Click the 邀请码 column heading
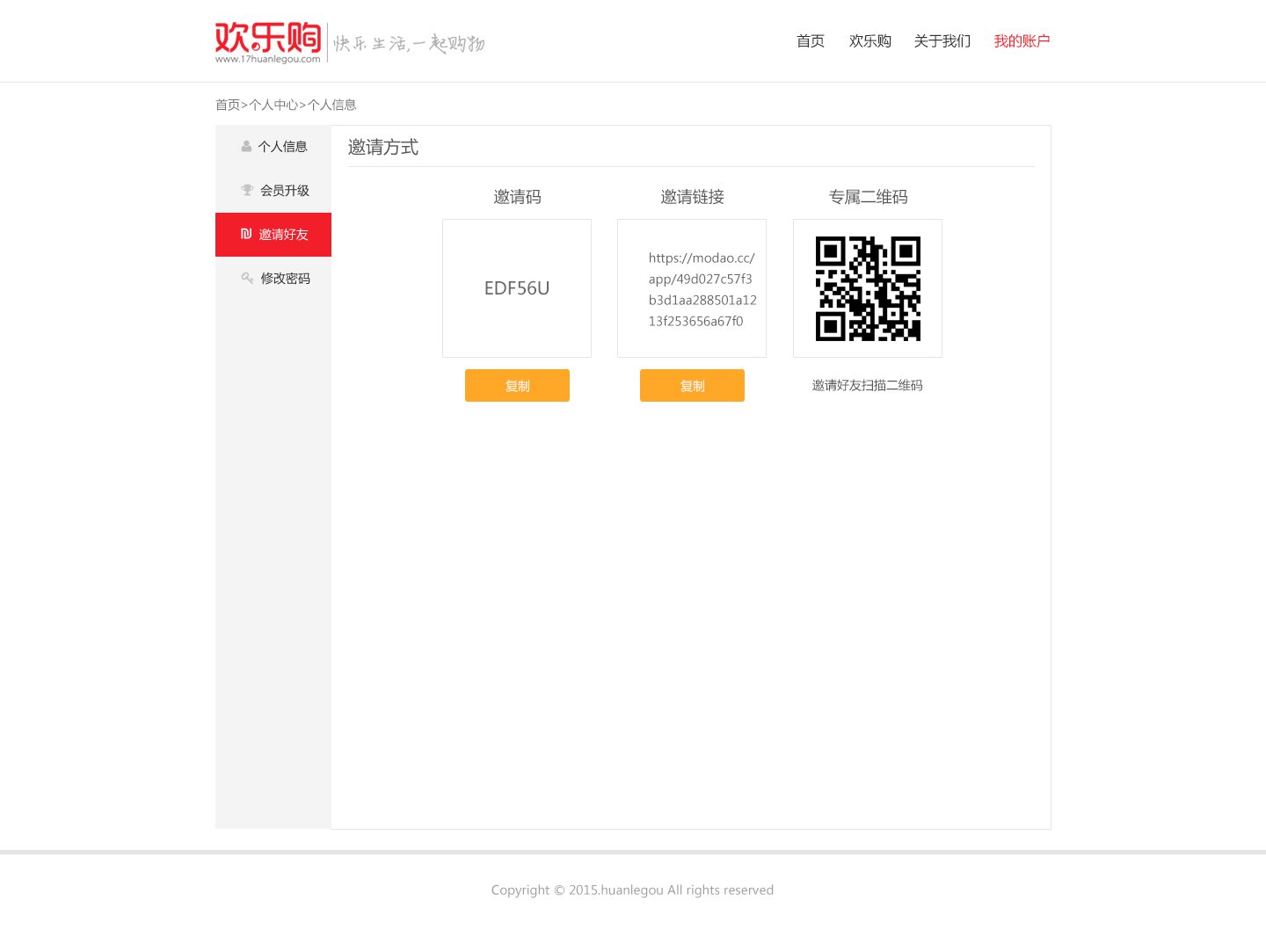The height and width of the screenshot is (952, 1266). (517, 197)
